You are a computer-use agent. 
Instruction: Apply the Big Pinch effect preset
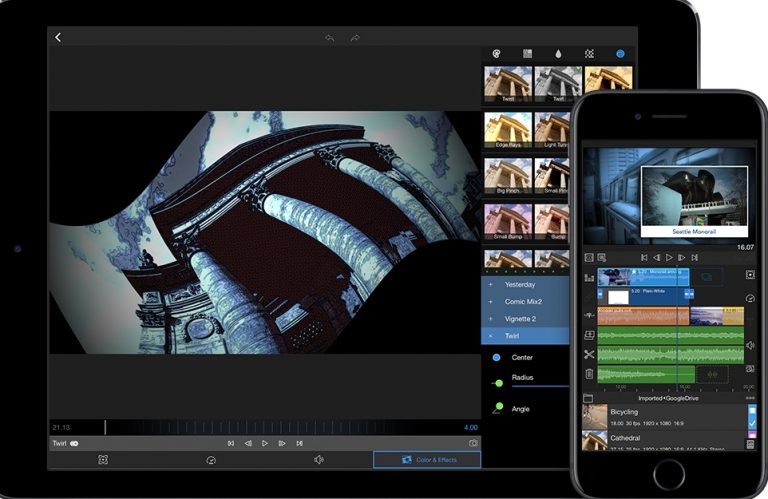(x=508, y=176)
